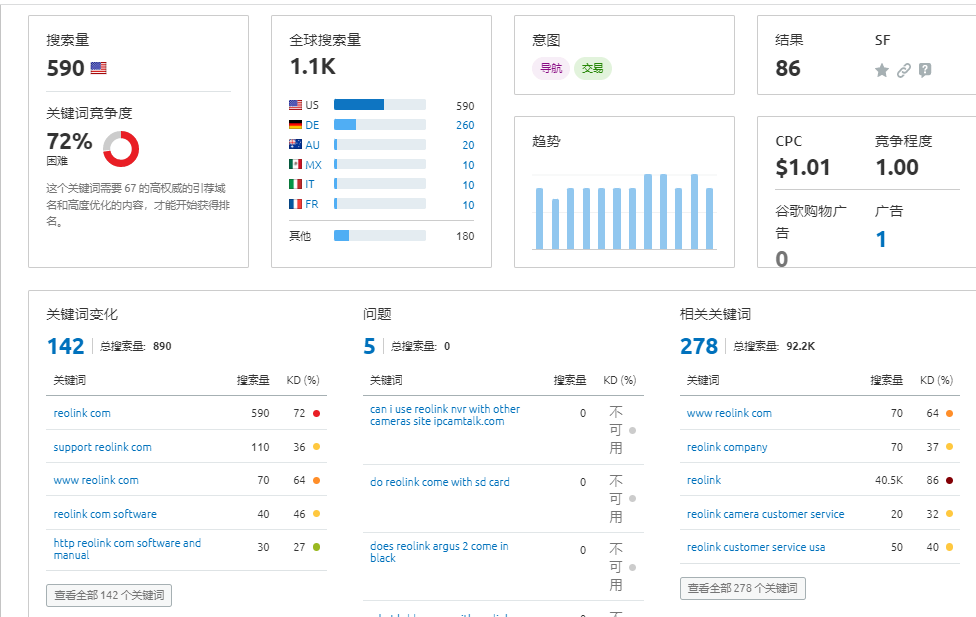Click the DE country code link
976x617 pixels.
point(312,125)
